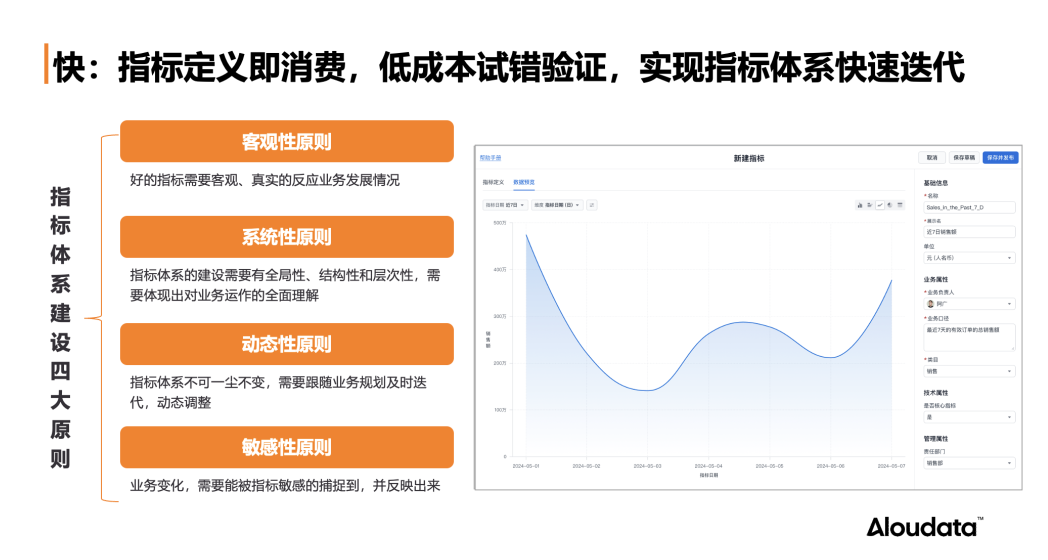1048x560 pixels.
Task: Click the 新建指标 dialog title
Action: point(749,158)
